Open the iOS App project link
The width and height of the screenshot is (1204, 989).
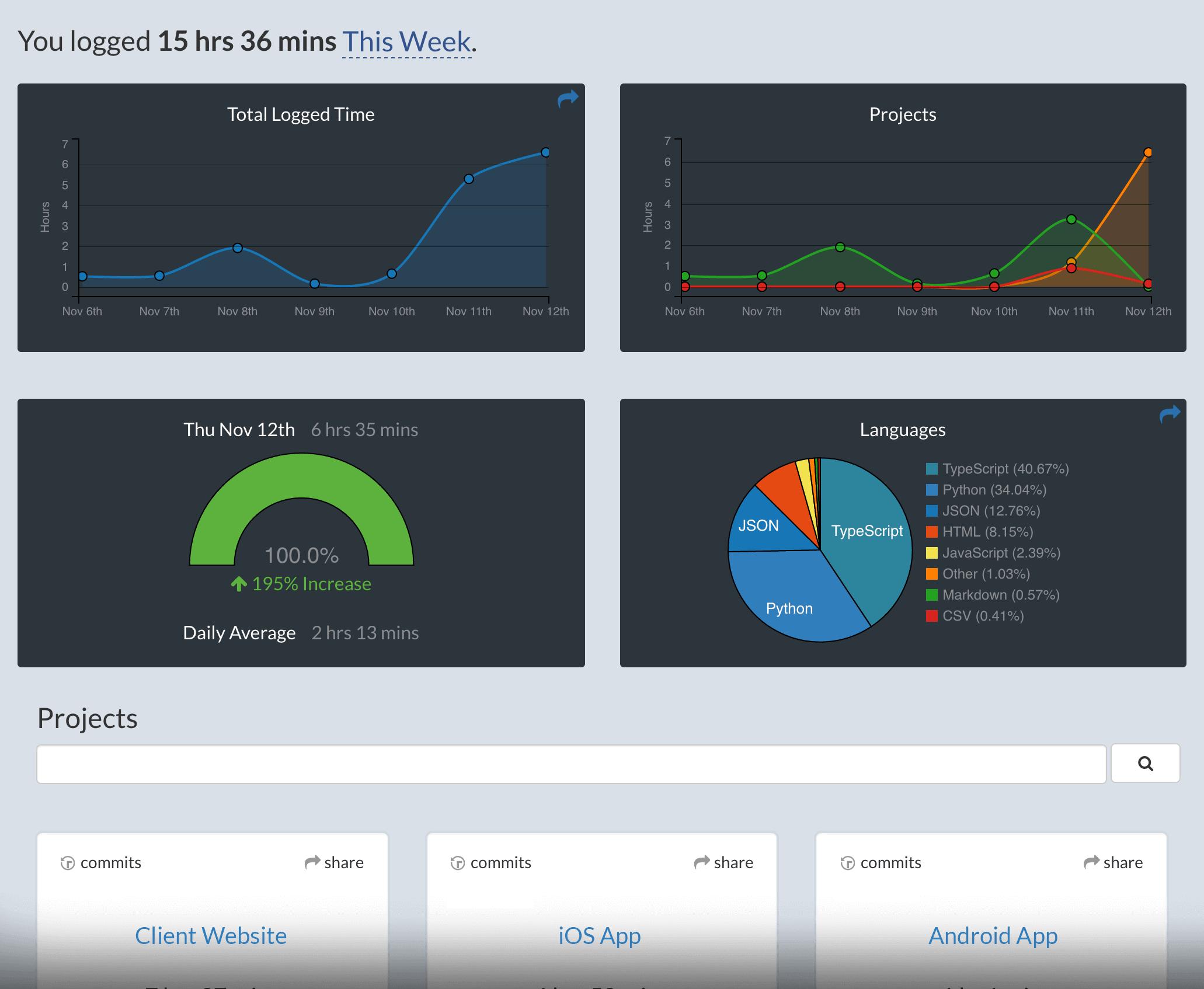(600, 935)
